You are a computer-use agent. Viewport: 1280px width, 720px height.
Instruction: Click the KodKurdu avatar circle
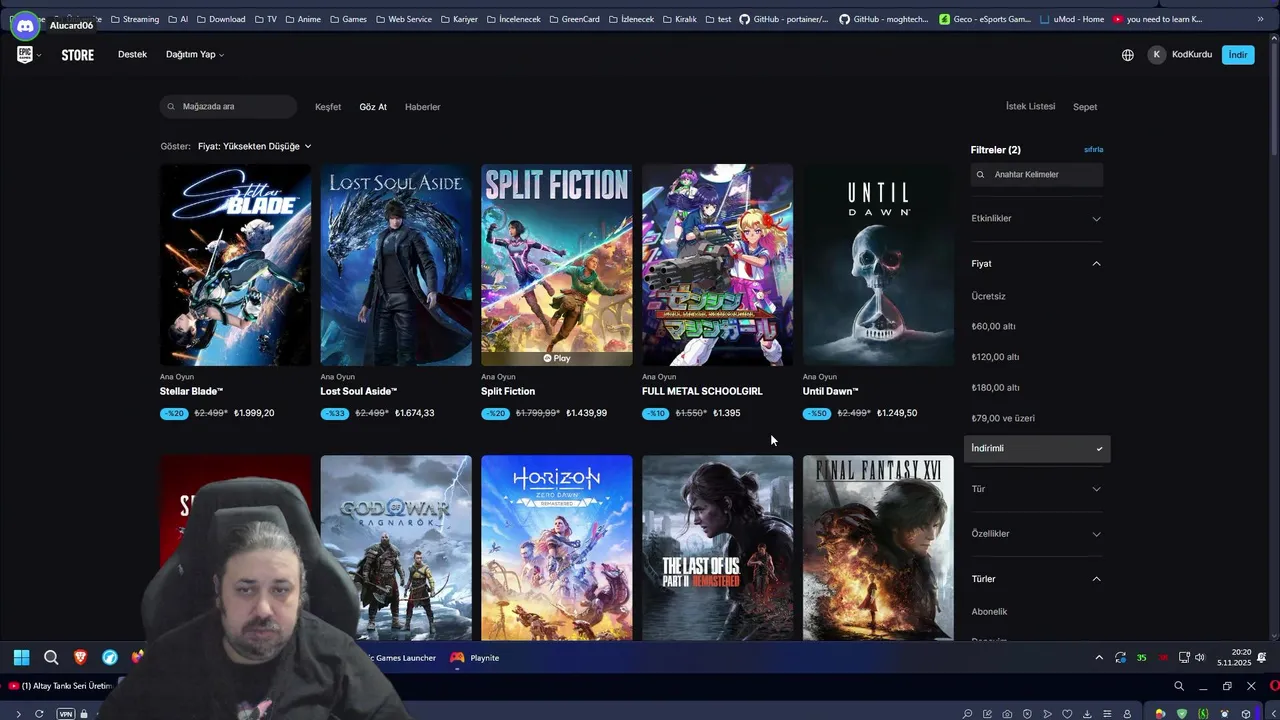pos(1157,55)
